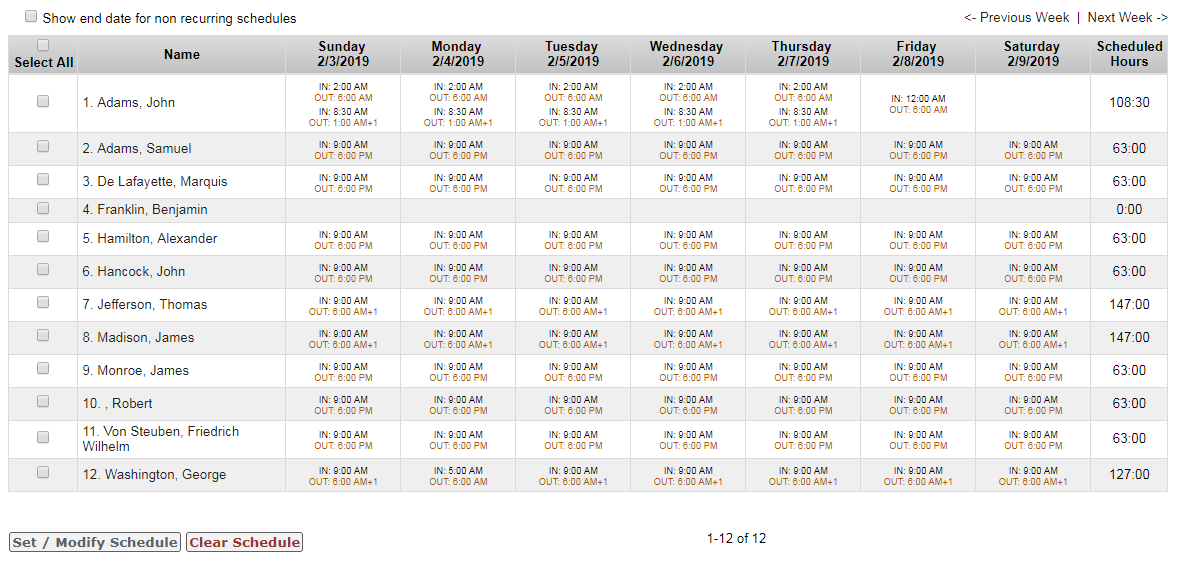The width and height of the screenshot is (1178, 566).
Task: Click the Wednesday 2/6/2019 column header
Action: 688,54
